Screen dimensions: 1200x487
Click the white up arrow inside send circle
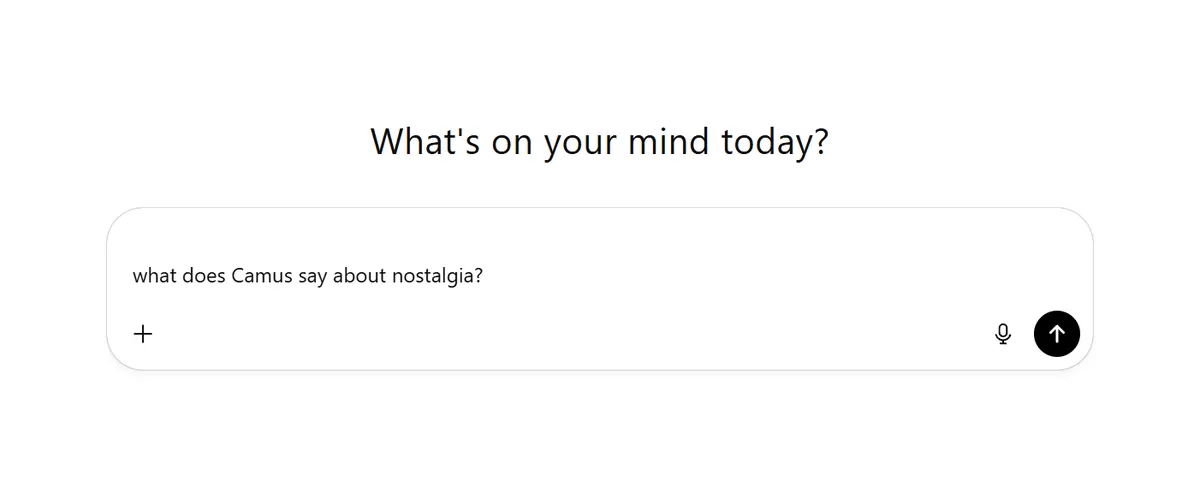1057,334
